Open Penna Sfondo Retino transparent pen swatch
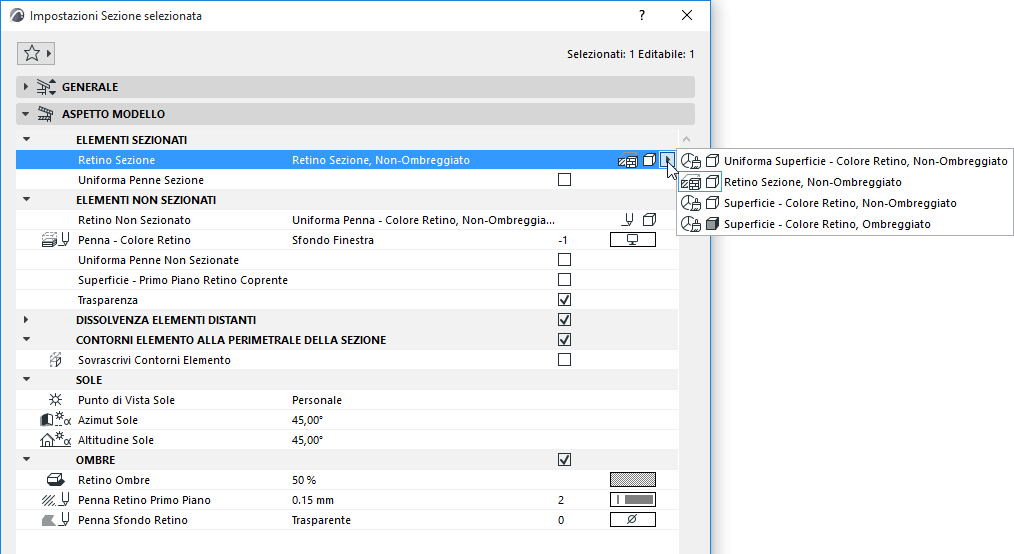 pyautogui.click(x=632, y=520)
